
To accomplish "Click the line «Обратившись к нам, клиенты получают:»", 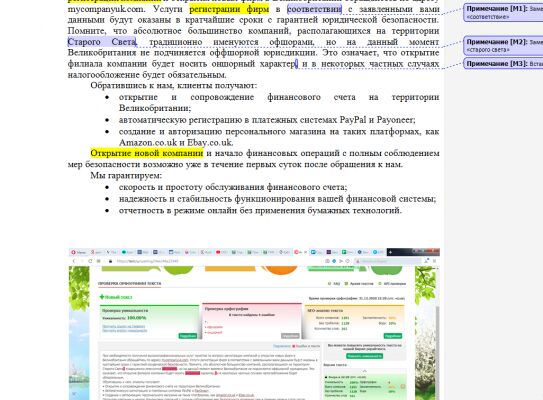I will [174, 85].
